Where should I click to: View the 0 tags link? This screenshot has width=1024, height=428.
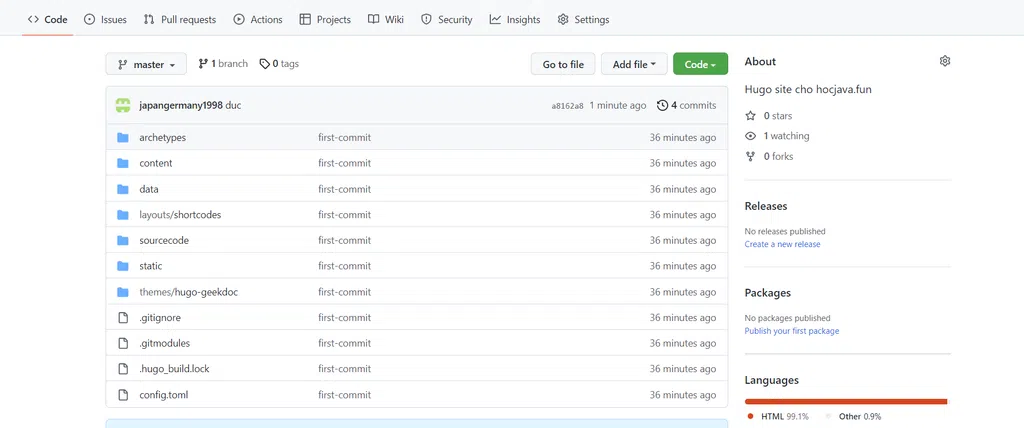click(280, 63)
